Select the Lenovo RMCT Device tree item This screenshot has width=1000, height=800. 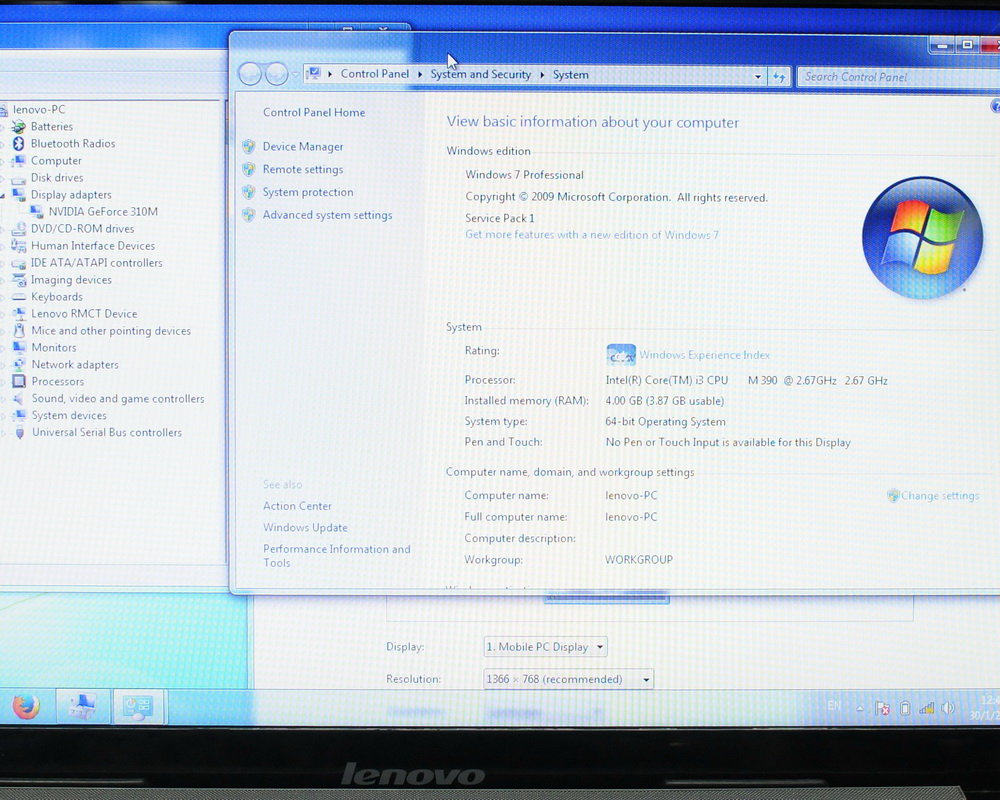pyautogui.click(x=84, y=314)
